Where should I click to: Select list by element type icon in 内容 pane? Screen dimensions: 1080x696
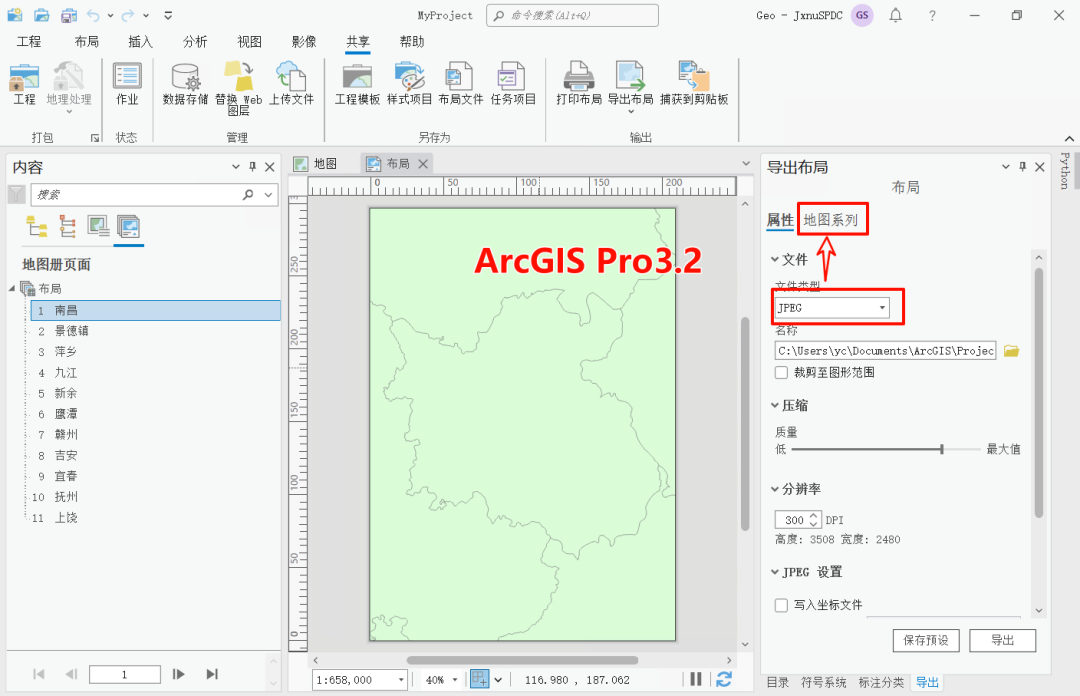click(98, 226)
